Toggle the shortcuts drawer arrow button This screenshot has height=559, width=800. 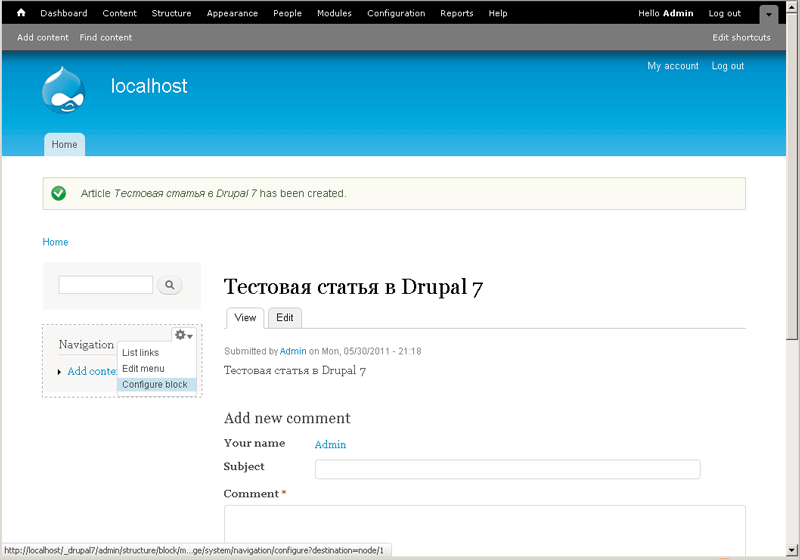click(768, 14)
